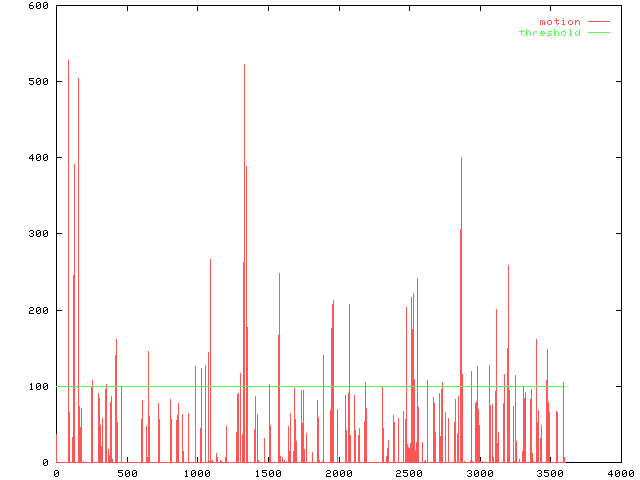Click the 2500 label on the x-axis
The width and height of the screenshot is (640, 480).
coord(409,473)
